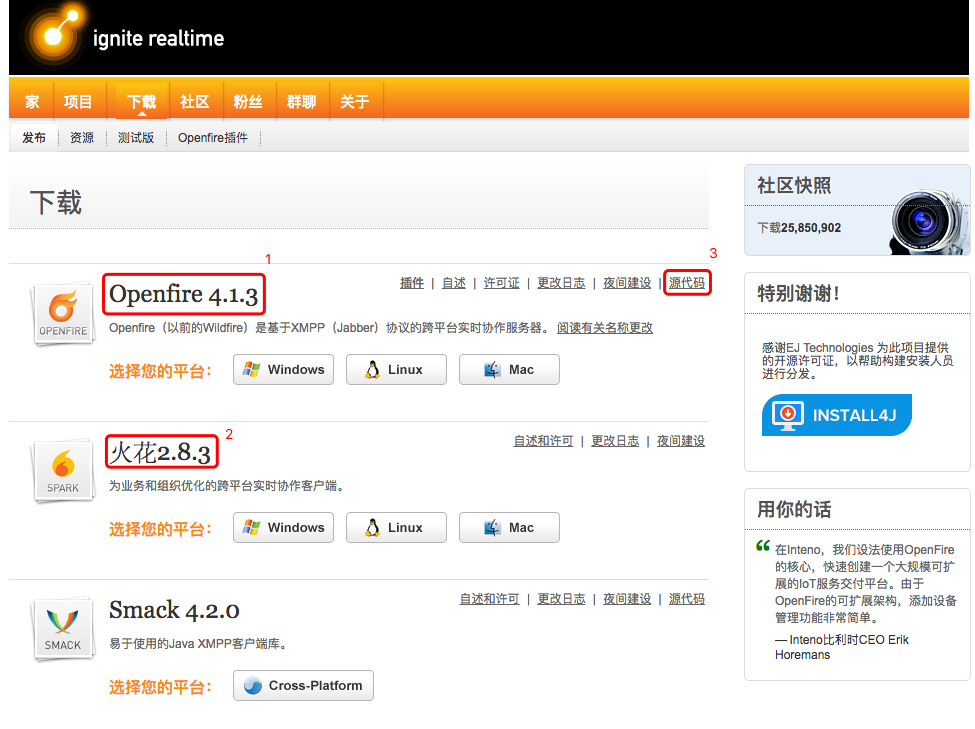Open Smack 更改日志 link
This screenshot has width=975, height=729.
pos(561,599)
